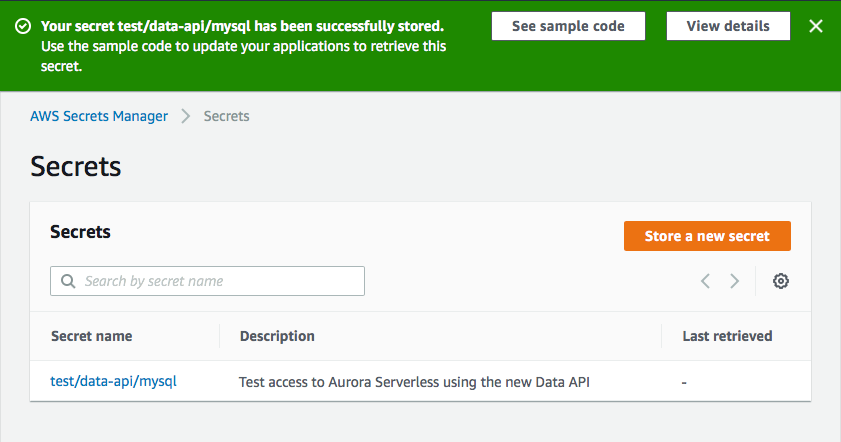Image resolution: width=841 pixels, height=442 pixels.
Task: Open table preferences gear icon
Action: (780, 281)
